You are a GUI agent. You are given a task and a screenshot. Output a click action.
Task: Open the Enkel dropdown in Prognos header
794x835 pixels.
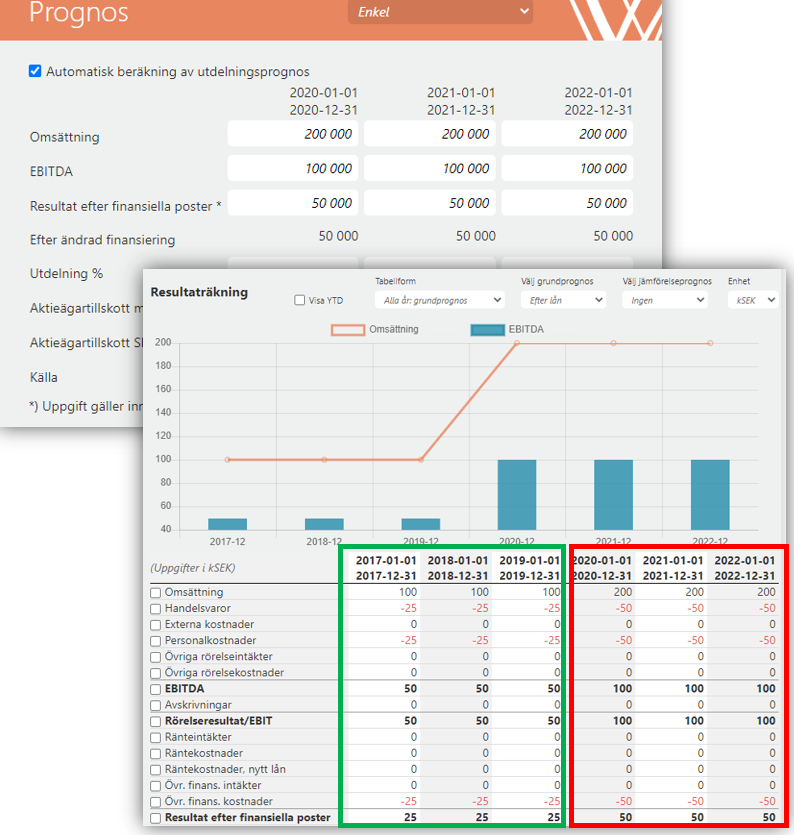[440, 12]
